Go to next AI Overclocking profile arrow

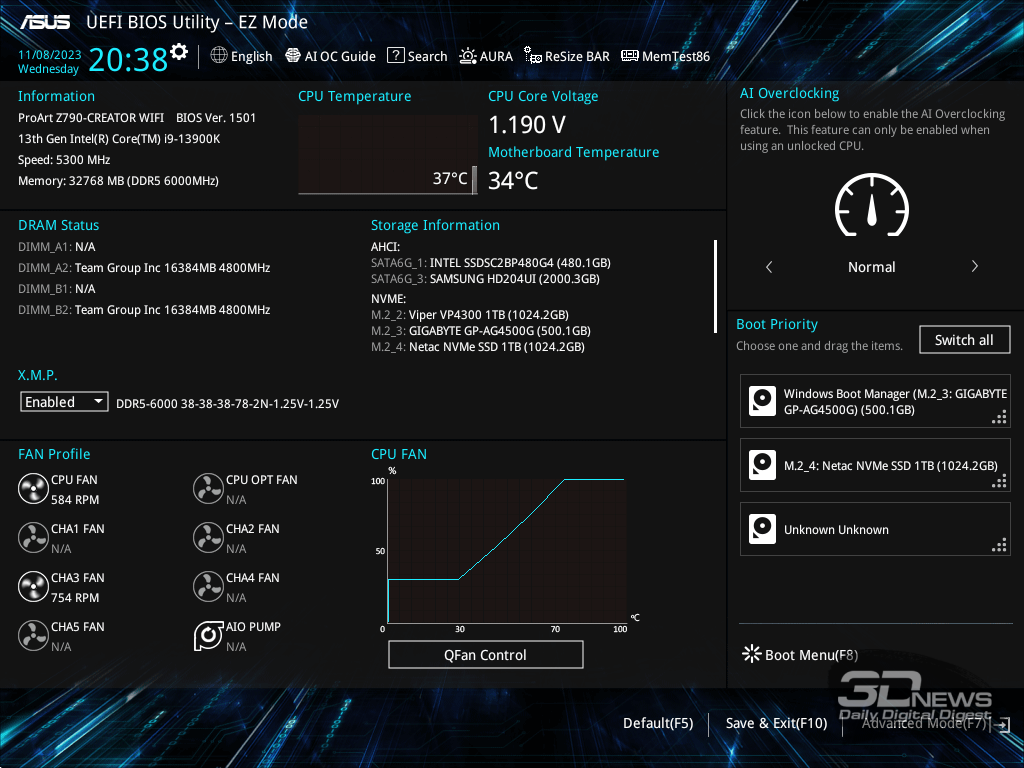pos(974,266)
